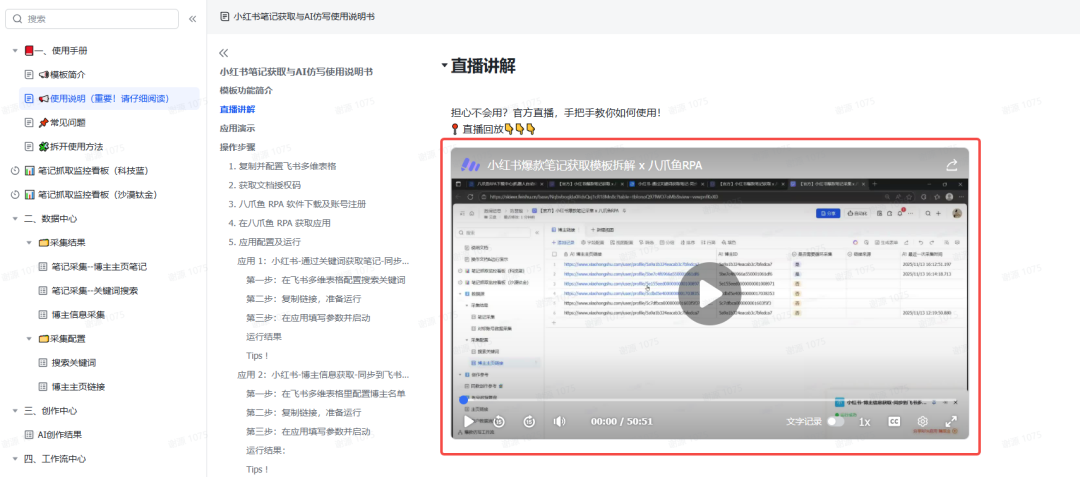This screenshot has height=477, width=1080.
Task: Go to step 1. 复制并配置飞书多维表格
Action: [283, 167]
